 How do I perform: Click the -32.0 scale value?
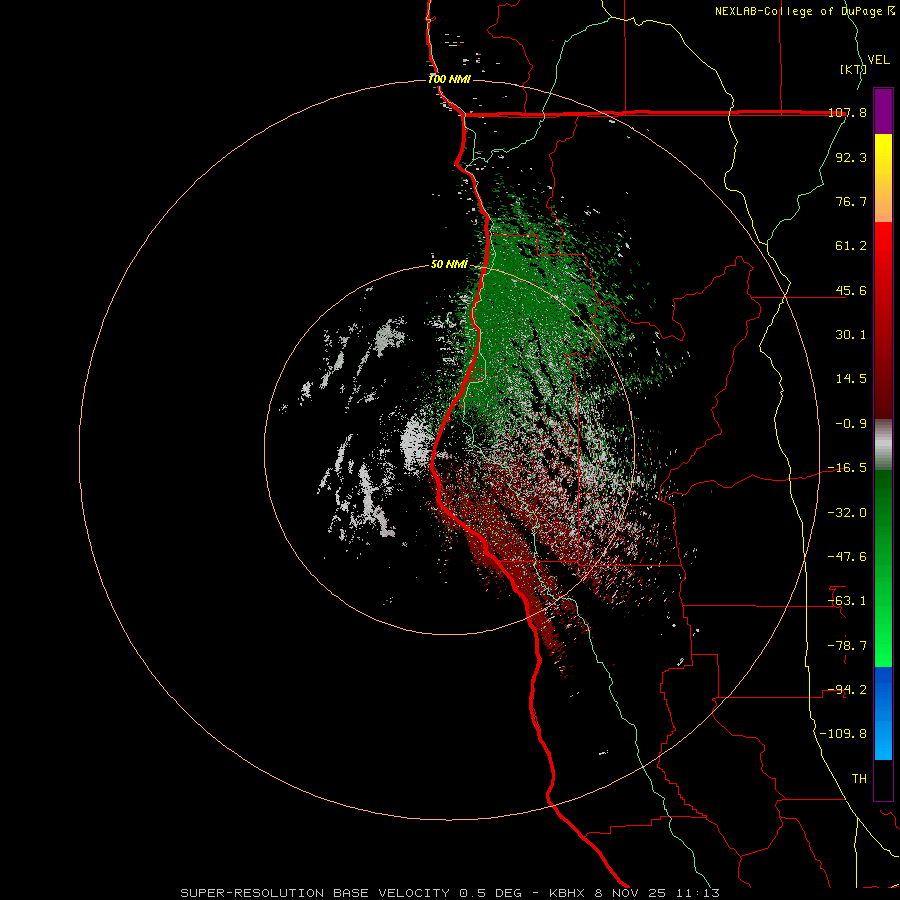tap(847, 513)
